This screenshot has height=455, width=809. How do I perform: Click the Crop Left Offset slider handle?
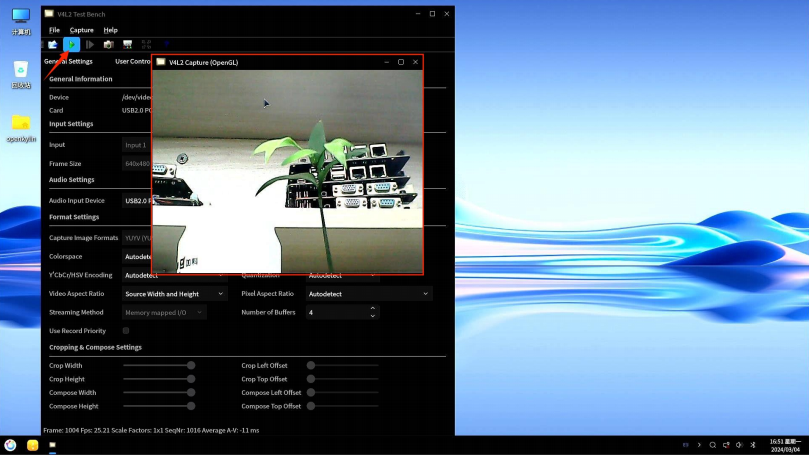(x=311, y=365)
